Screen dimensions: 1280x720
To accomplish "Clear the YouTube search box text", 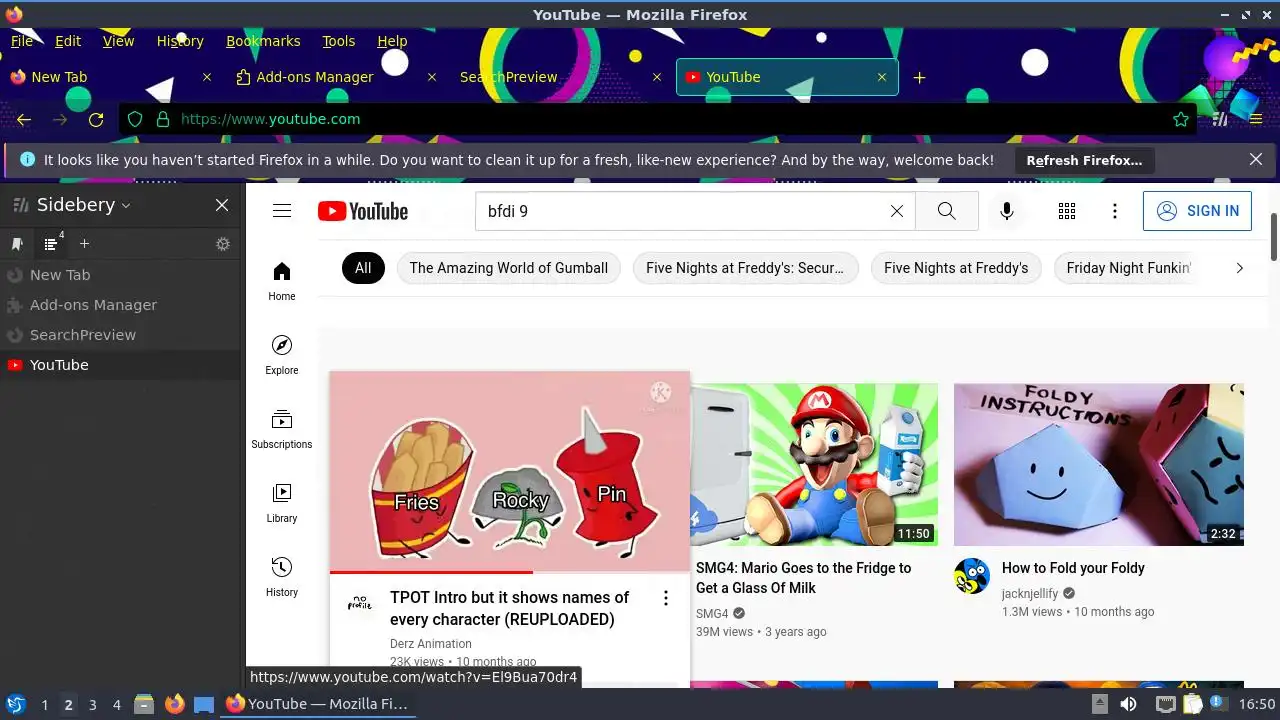I will click(897, 211).
